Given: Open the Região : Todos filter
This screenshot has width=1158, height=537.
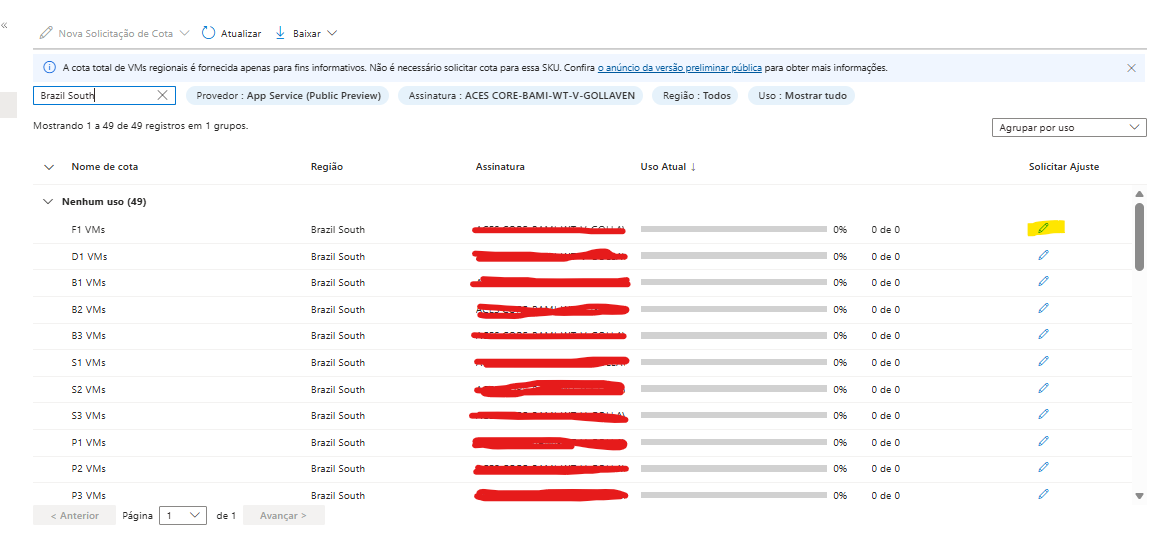Looking at the screenshot, I should [694, 96].
